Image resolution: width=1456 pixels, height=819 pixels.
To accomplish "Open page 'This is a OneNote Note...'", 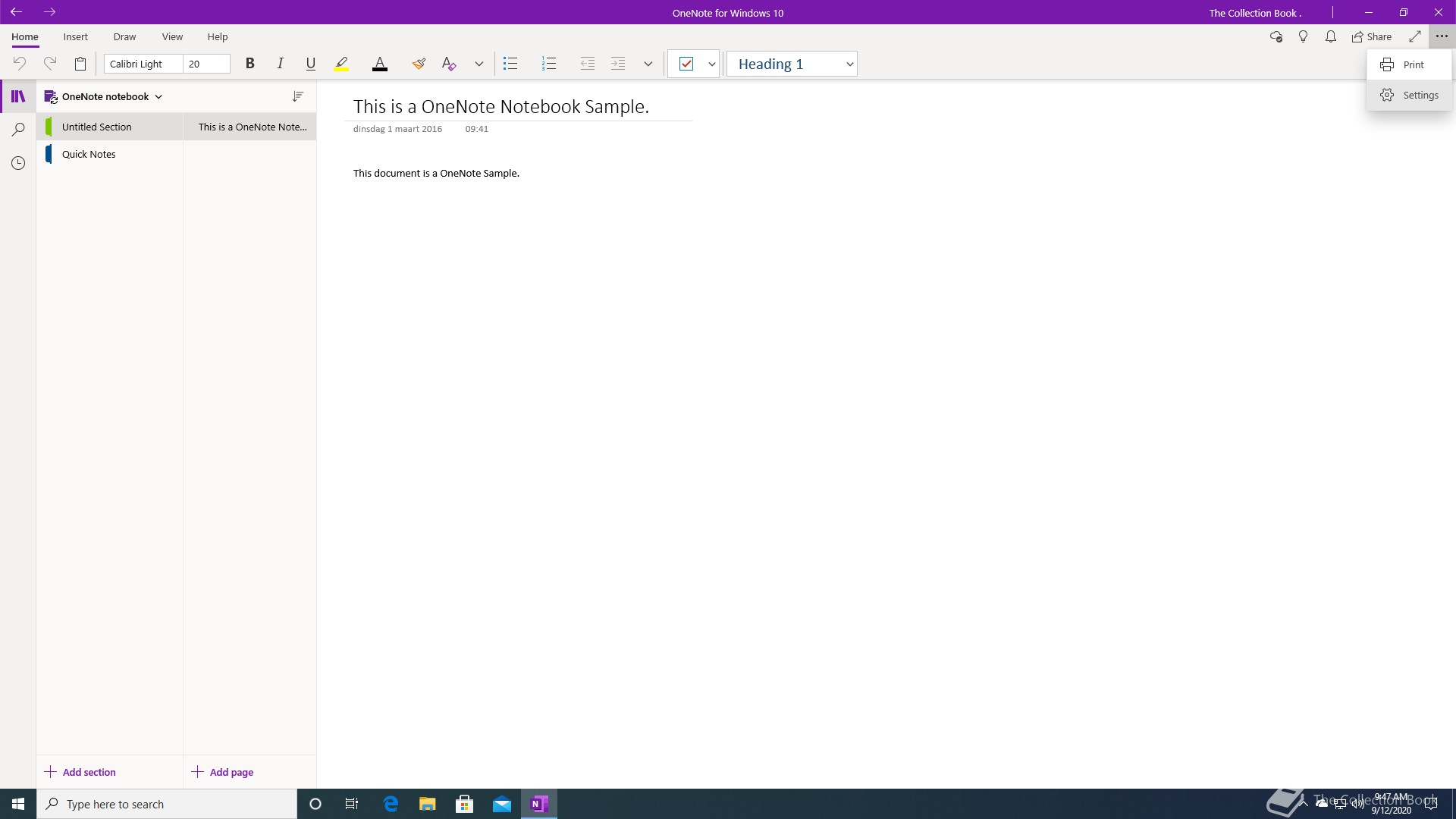I will click(249, 127).
